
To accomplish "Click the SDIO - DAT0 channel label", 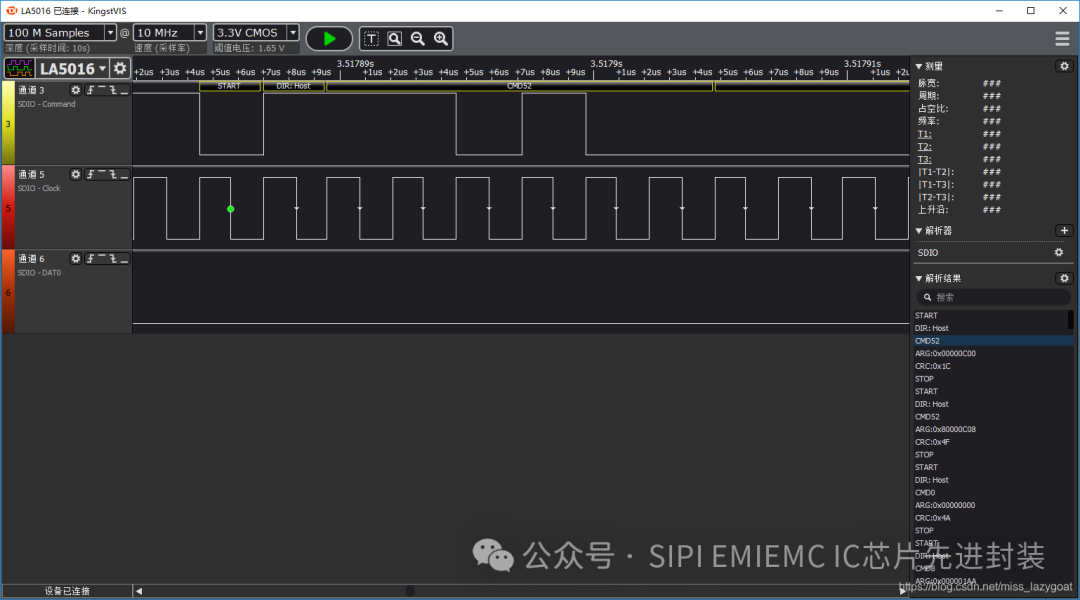I will 39,273.
